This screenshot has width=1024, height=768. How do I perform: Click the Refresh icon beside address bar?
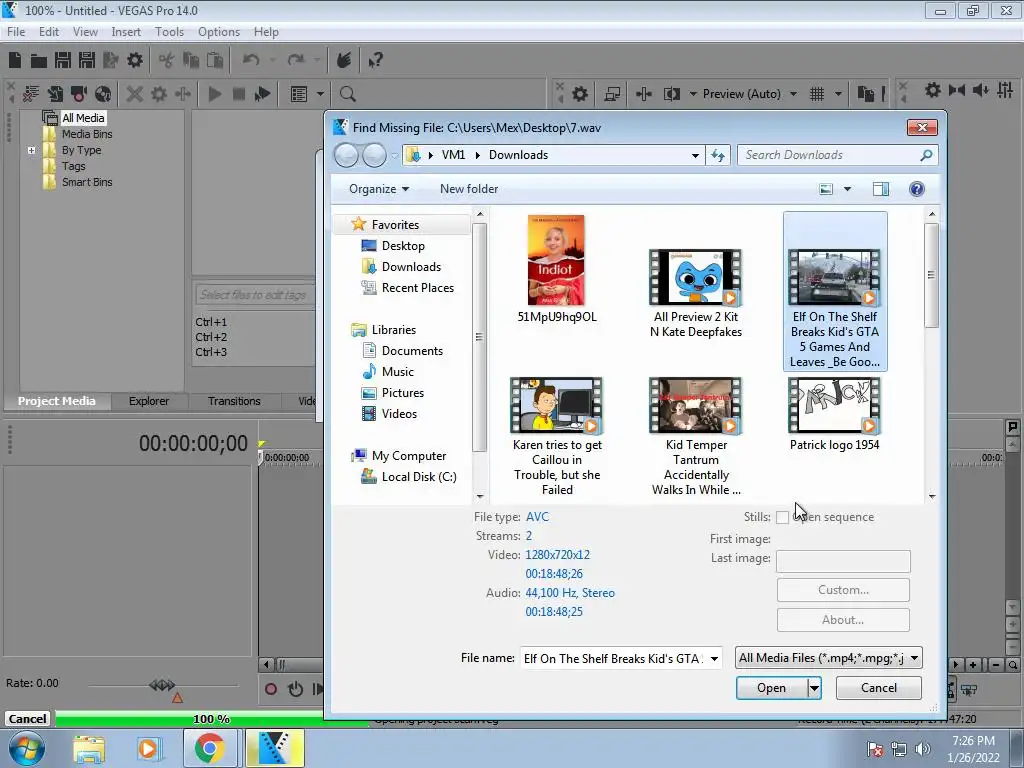[x=718, y=155]
